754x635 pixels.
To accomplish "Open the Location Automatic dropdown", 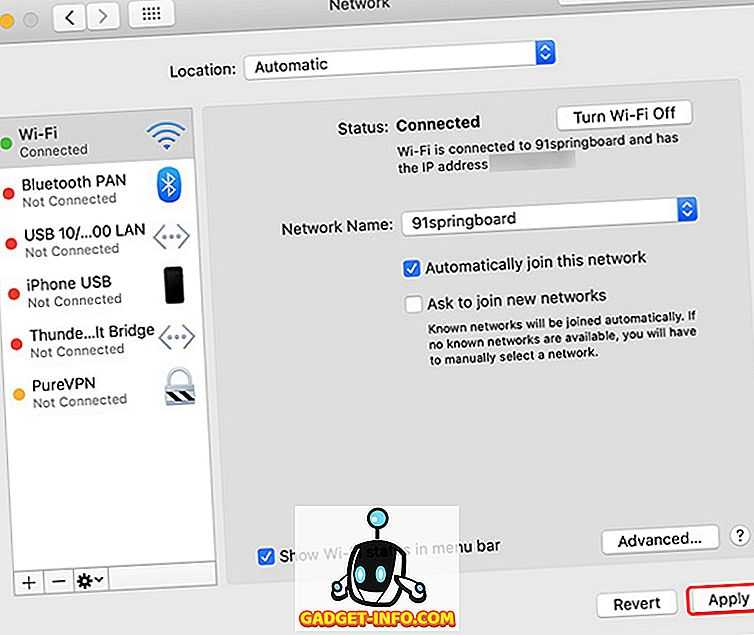I will [400, 60].
